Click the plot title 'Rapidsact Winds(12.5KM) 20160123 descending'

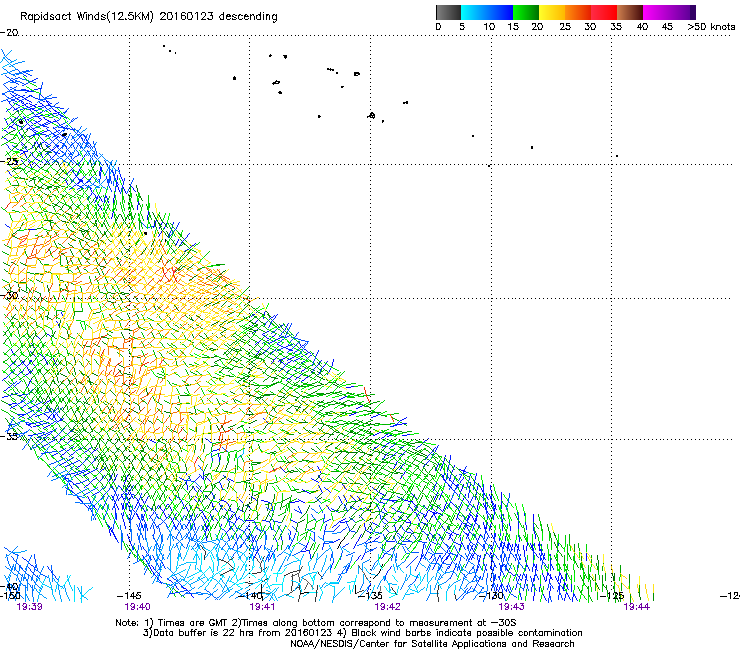point(149,17)
